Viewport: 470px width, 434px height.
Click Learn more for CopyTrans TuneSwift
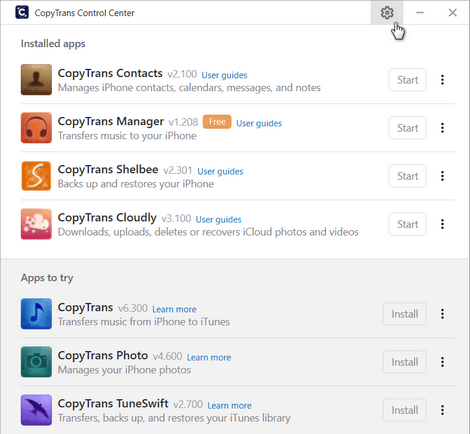coord(230,405)
